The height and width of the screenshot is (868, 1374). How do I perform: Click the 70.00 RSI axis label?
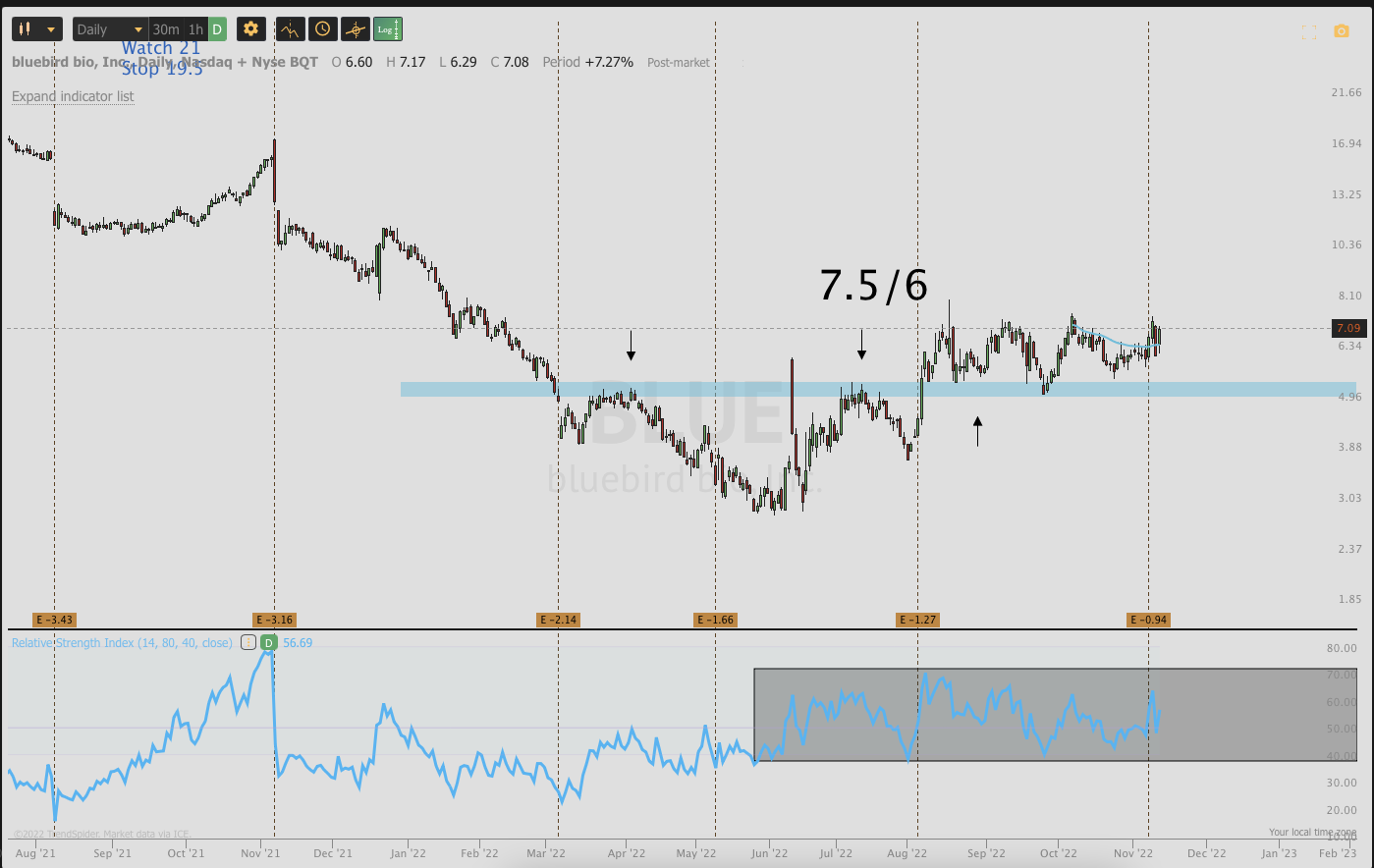point(1342,676)
